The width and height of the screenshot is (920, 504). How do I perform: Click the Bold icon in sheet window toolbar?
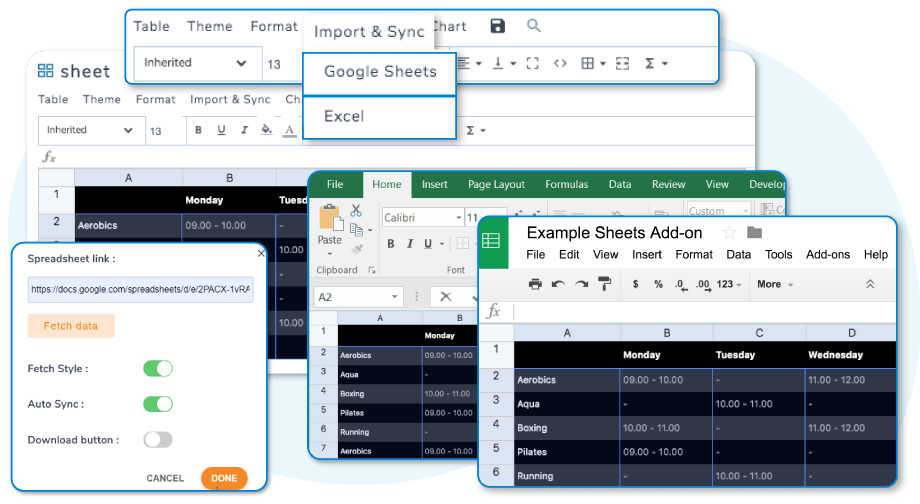point(198,130)
